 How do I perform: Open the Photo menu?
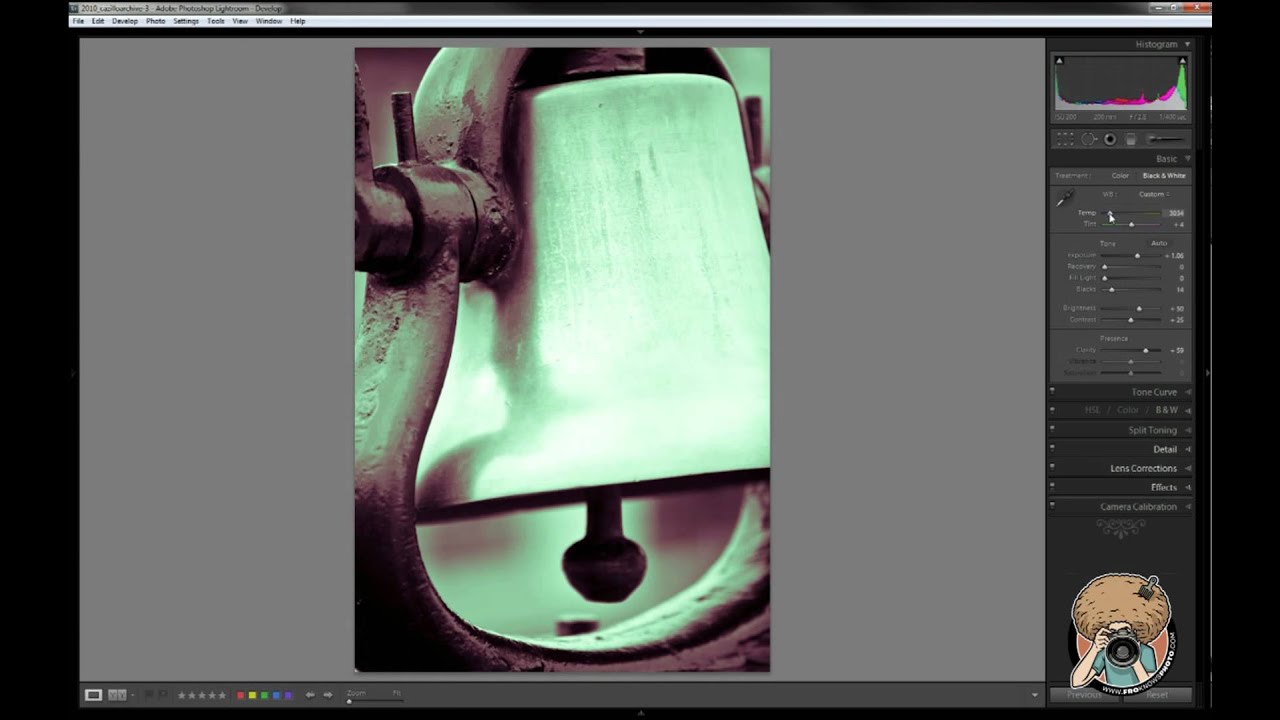tap(156, 21)
